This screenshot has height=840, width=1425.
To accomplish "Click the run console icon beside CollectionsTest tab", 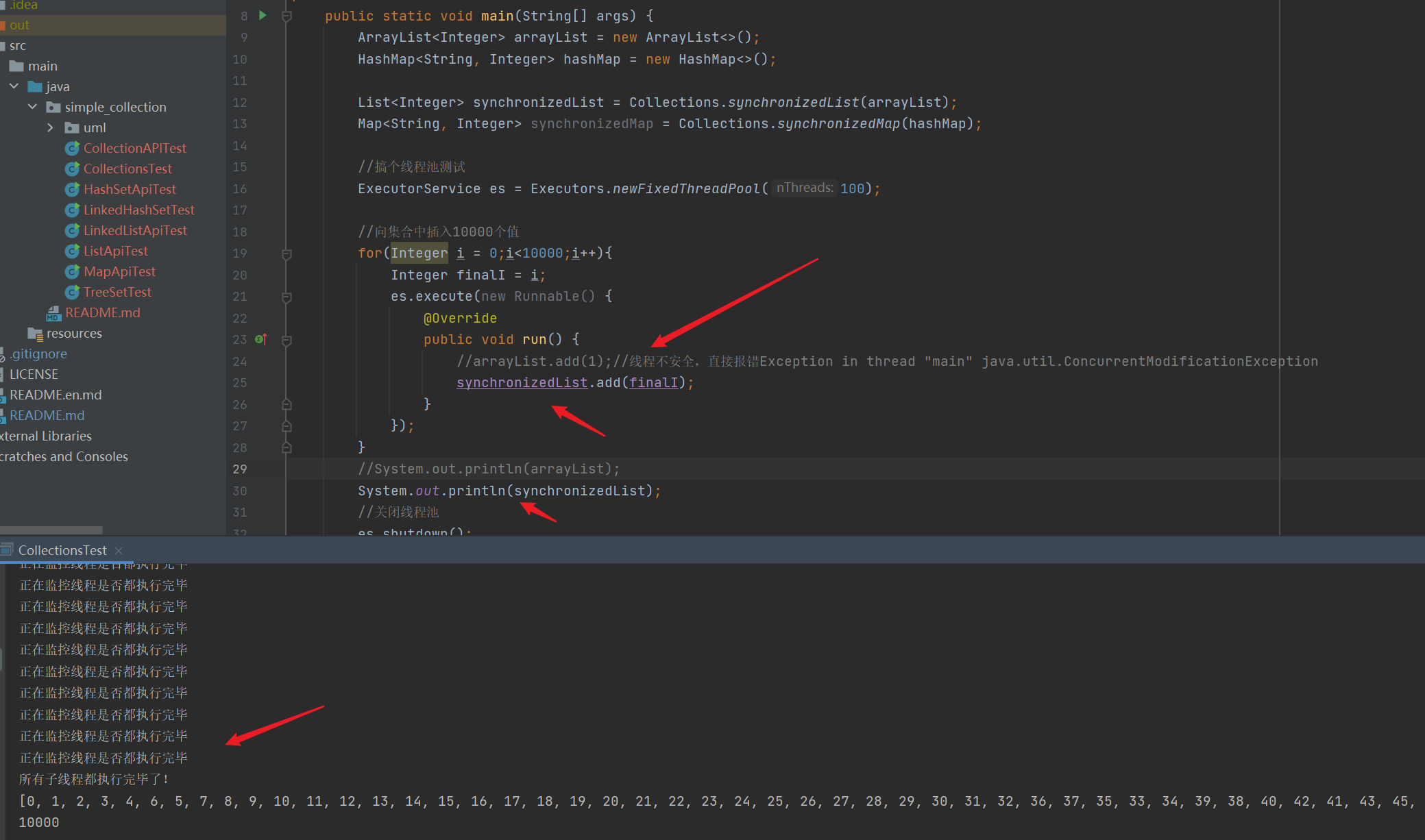I will tap(7, 549).
